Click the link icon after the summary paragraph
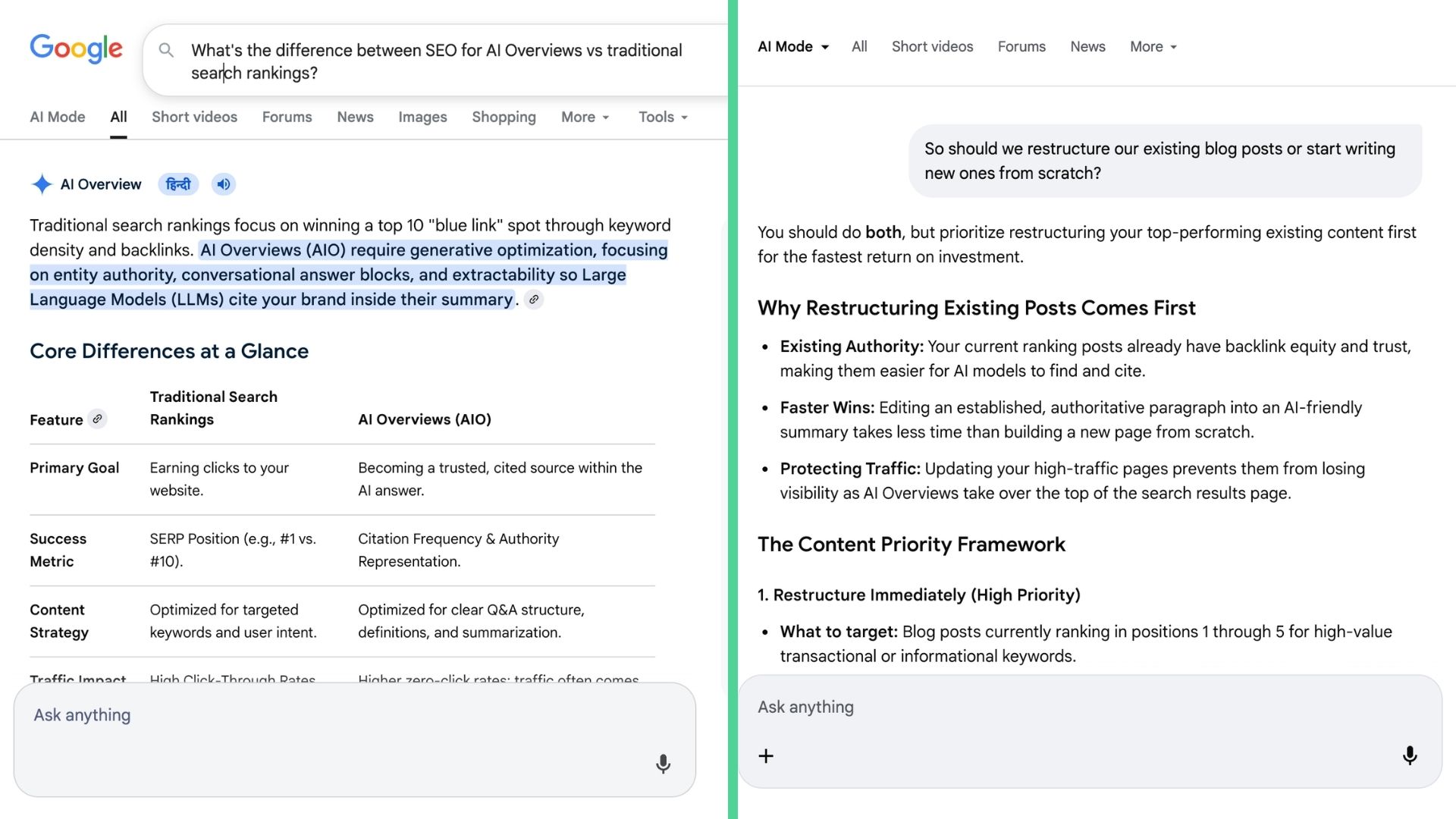The width and height of the screenshot is (1456, 819). click(534, 300)
